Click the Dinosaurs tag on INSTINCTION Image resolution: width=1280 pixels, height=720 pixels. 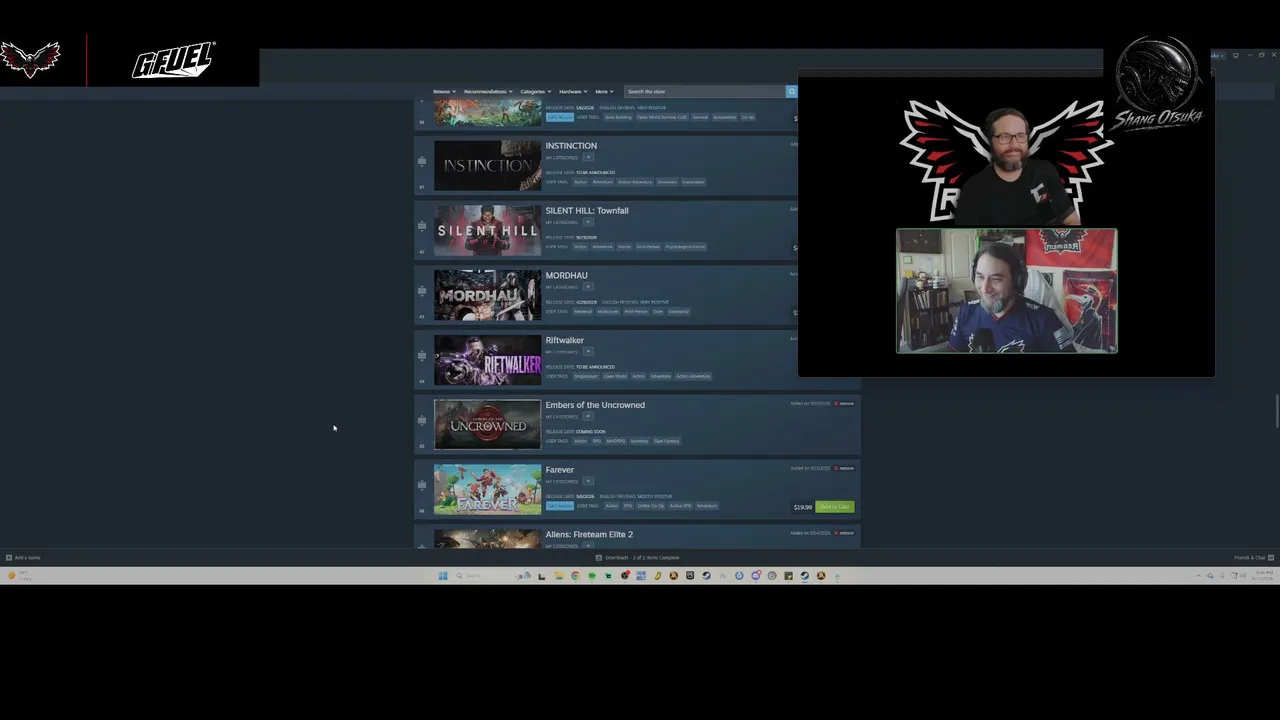point(667,182)
